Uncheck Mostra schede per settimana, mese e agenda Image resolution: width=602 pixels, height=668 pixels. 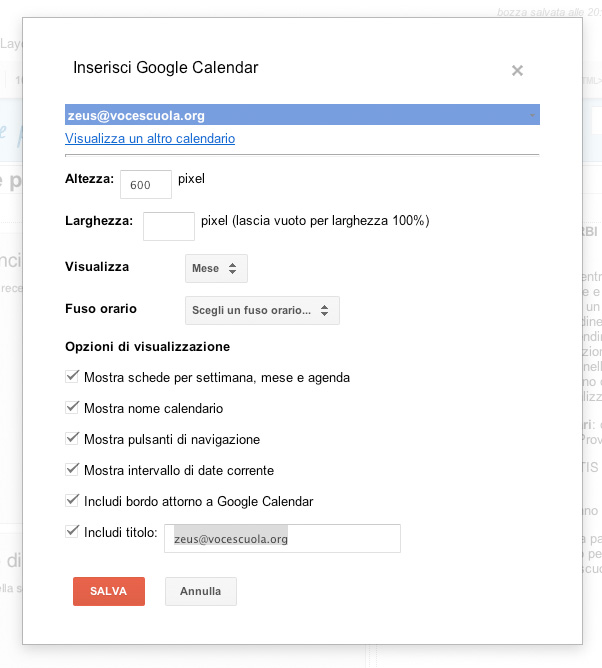tap(72, 377)
